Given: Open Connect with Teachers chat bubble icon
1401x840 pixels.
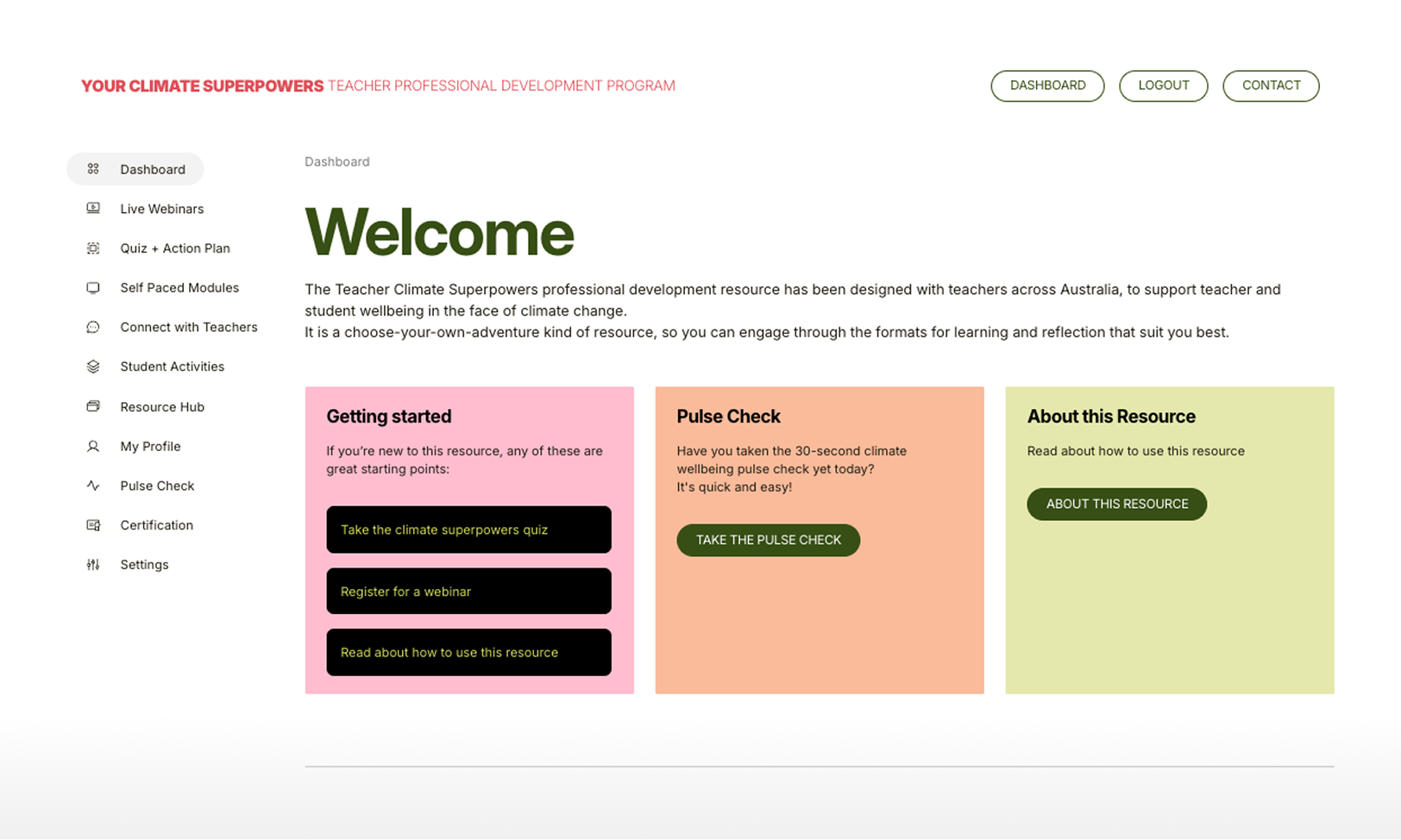Looking at the screenshot, I should [x=92, y=327].
